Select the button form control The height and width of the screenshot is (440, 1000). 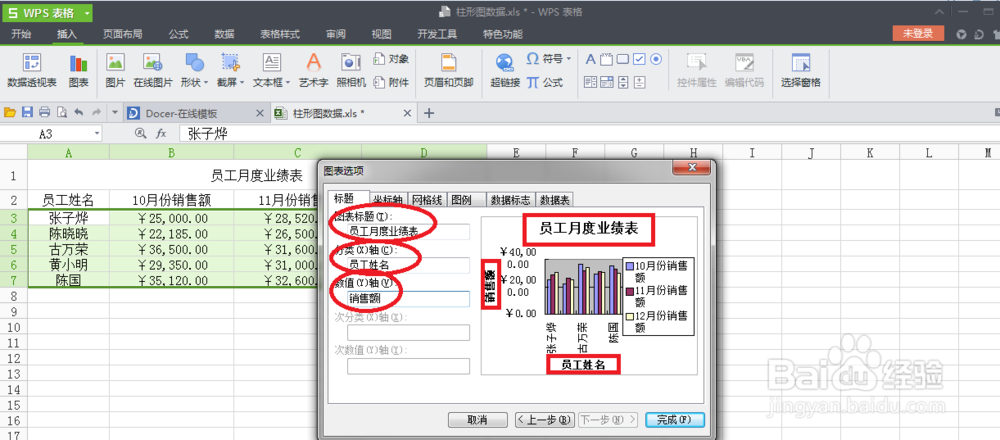623,59
